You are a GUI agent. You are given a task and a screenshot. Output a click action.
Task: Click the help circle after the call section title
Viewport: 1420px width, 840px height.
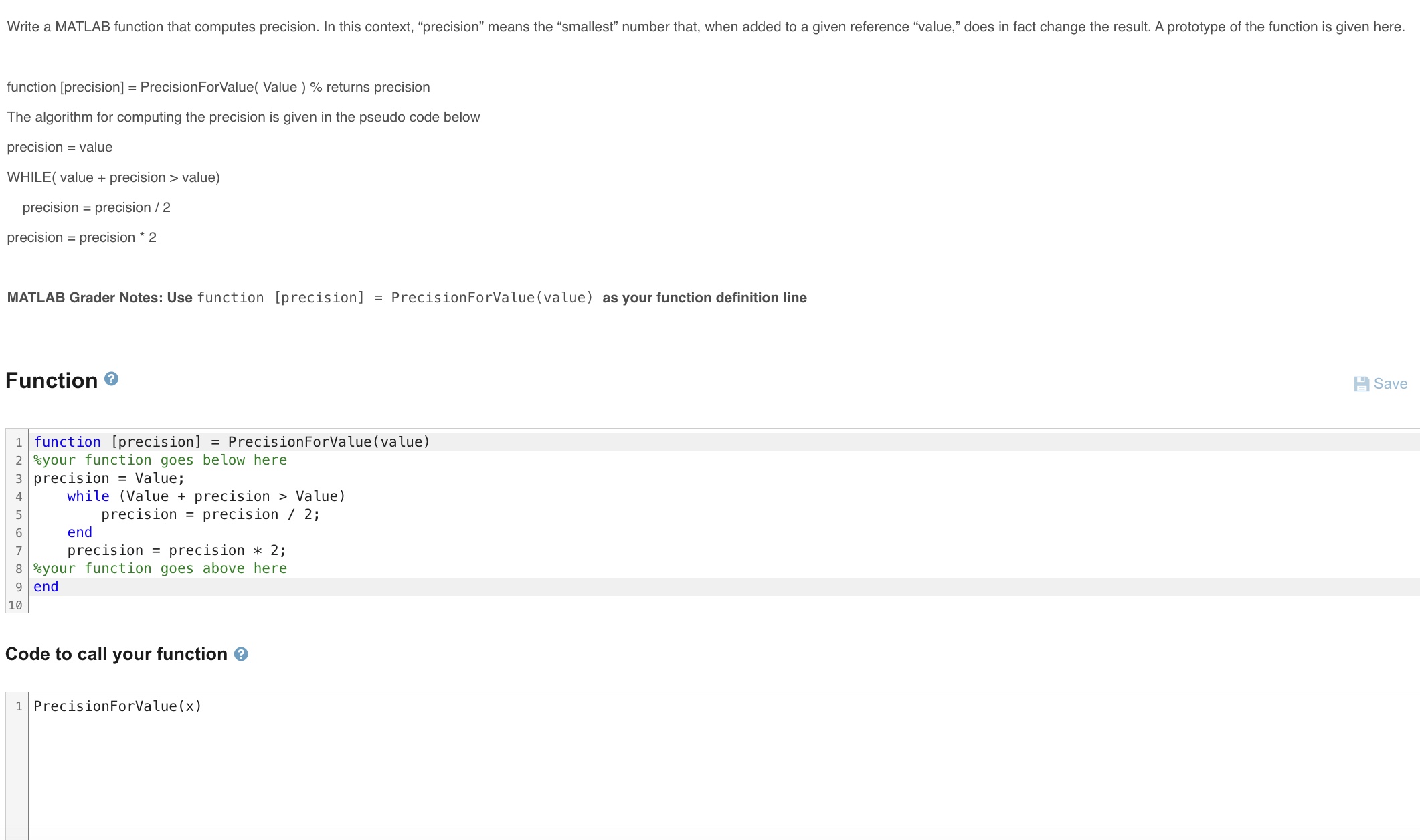(241, 654)
